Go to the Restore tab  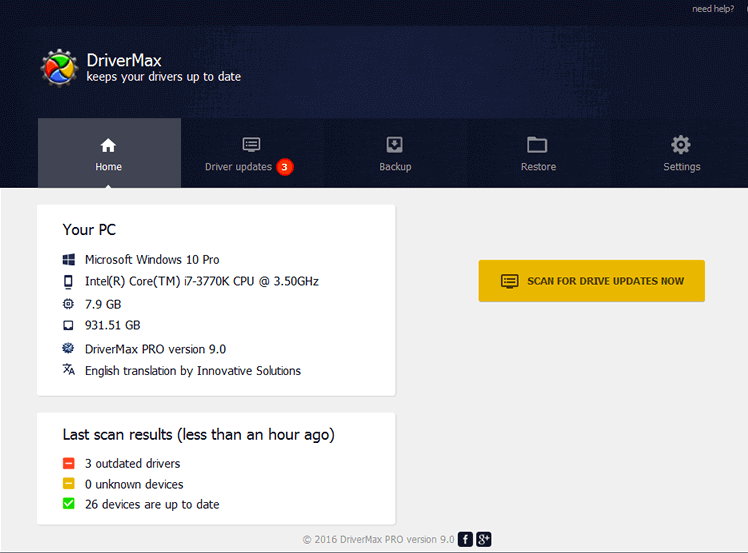coord(538,154)
